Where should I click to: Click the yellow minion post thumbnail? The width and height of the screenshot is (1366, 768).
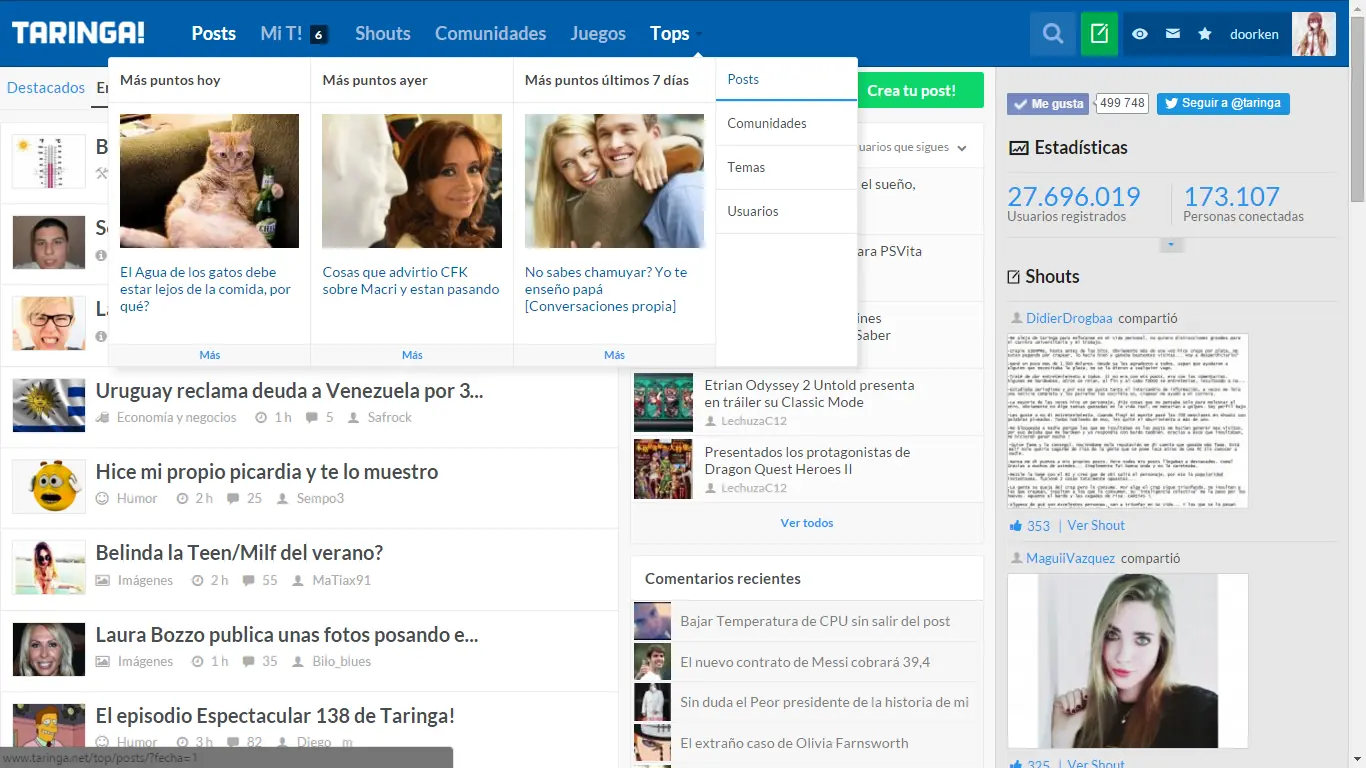point(49,486)
